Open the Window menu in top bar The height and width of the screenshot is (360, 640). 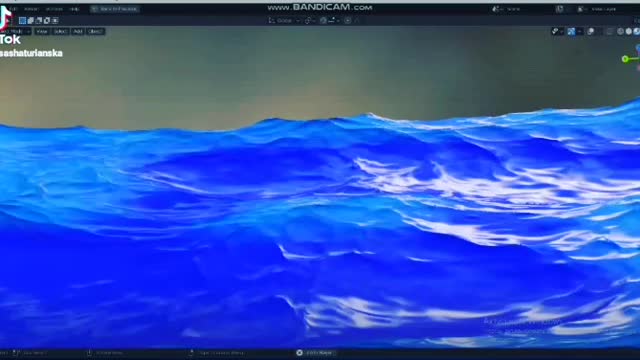tap(54, 9)
